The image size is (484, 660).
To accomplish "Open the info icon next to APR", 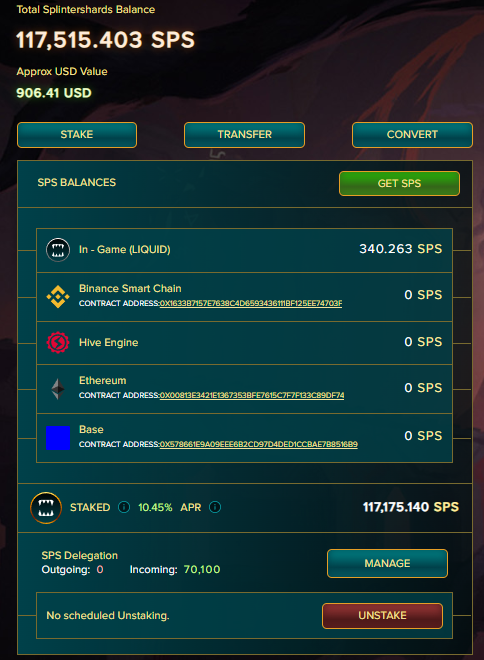I will coord(215,507).
